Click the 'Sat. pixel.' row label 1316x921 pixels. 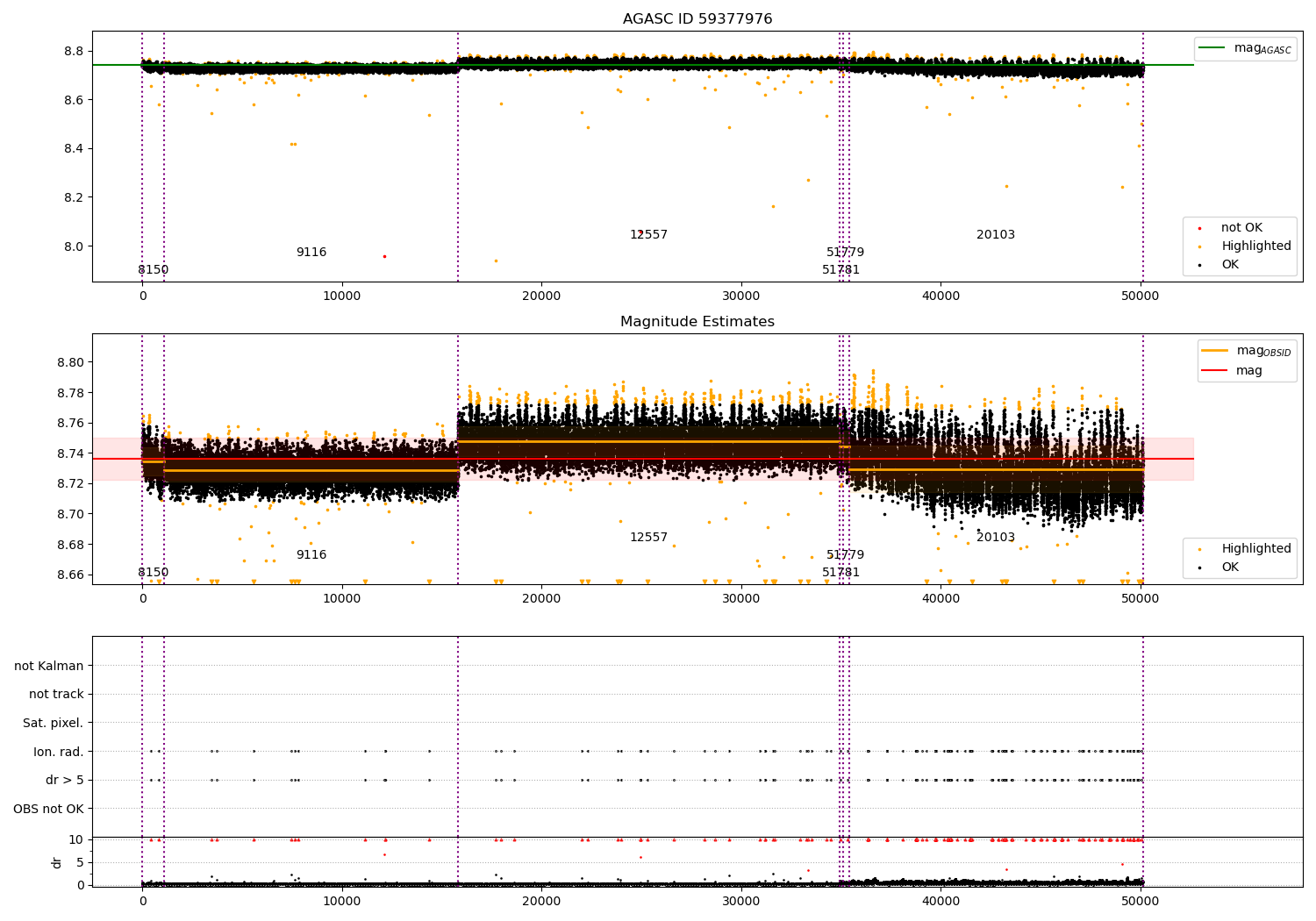point(54,724)
